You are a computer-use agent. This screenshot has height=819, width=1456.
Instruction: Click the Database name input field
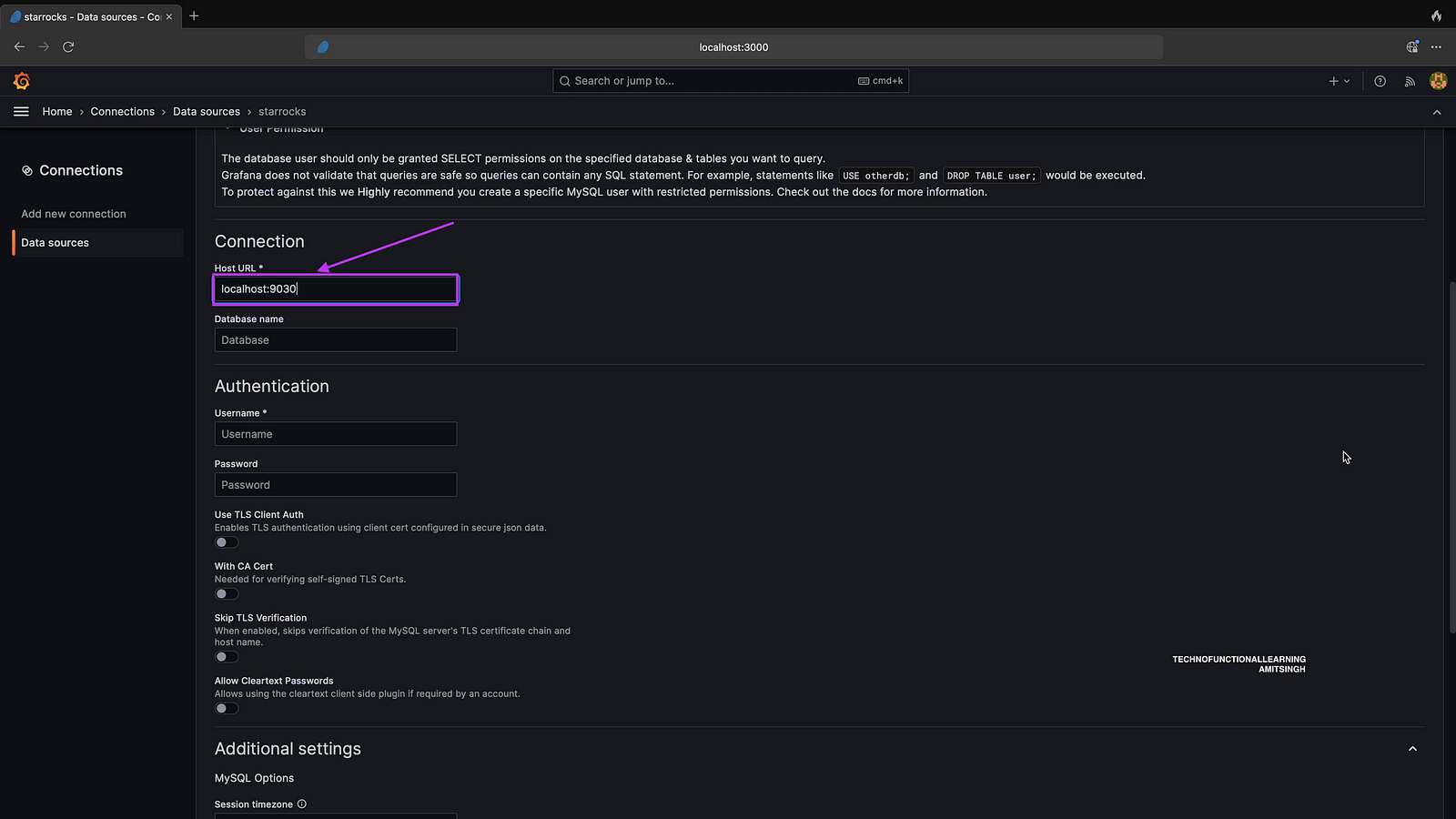pos(335,340)
